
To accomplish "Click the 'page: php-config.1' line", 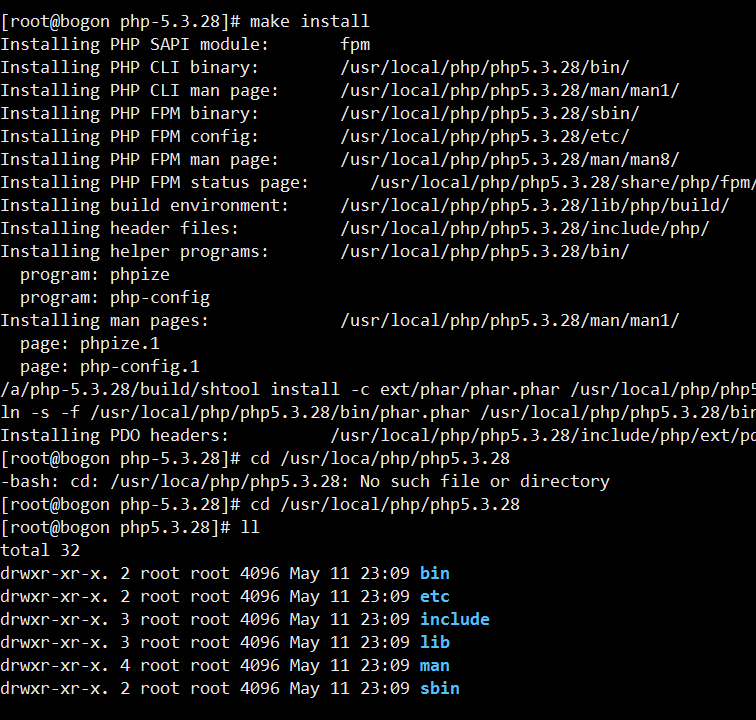I will point(110,366).
